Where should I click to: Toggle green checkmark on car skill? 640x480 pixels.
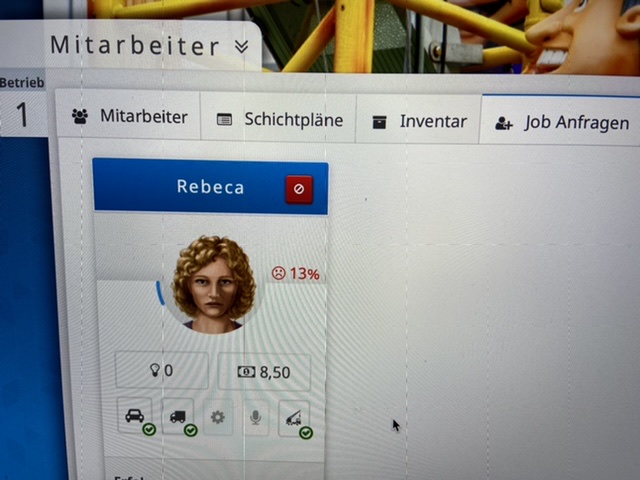[x=149, y=429]
